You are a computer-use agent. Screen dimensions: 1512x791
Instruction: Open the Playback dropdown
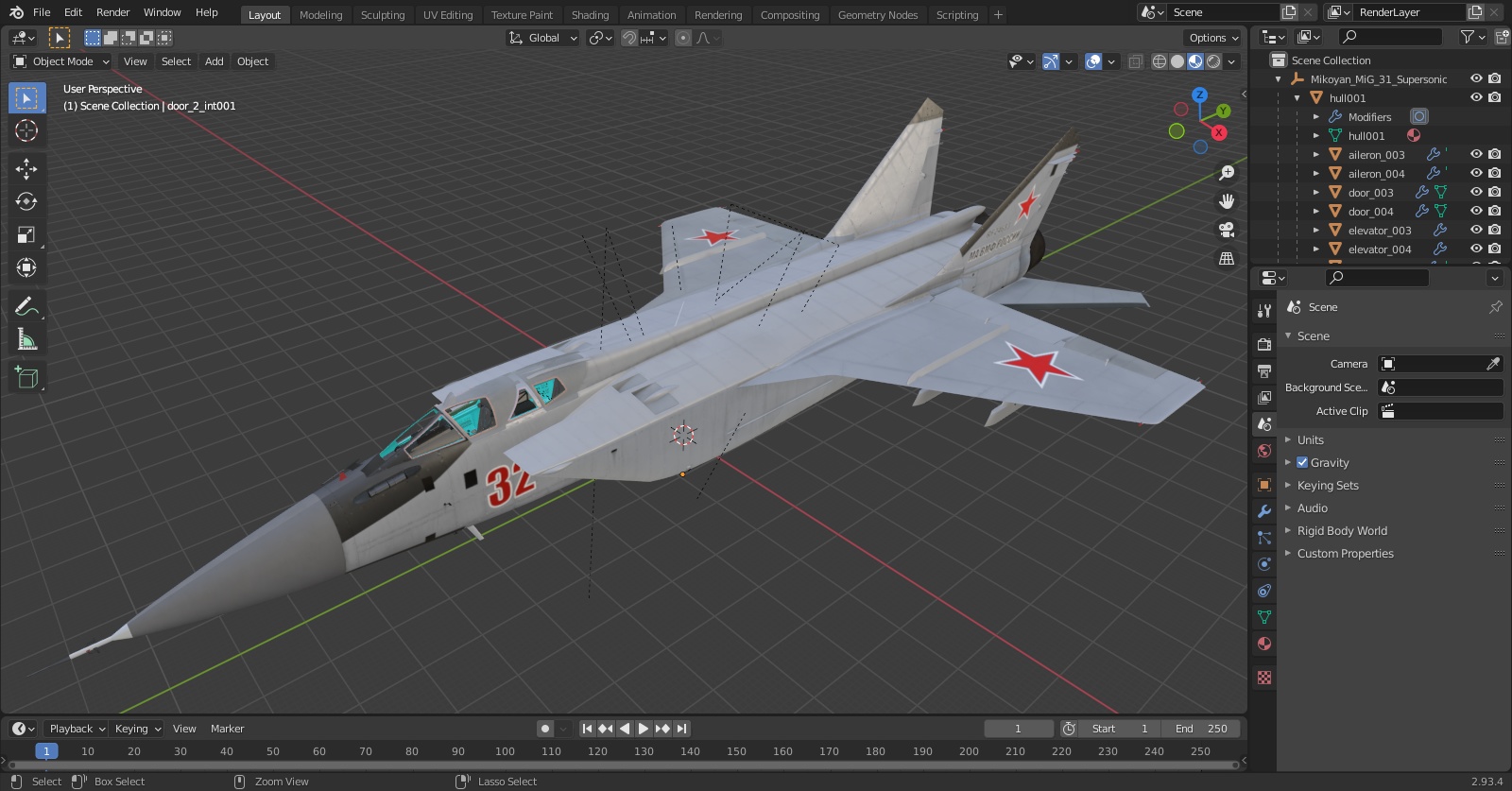pyautogui.click(x=77, y=729)
